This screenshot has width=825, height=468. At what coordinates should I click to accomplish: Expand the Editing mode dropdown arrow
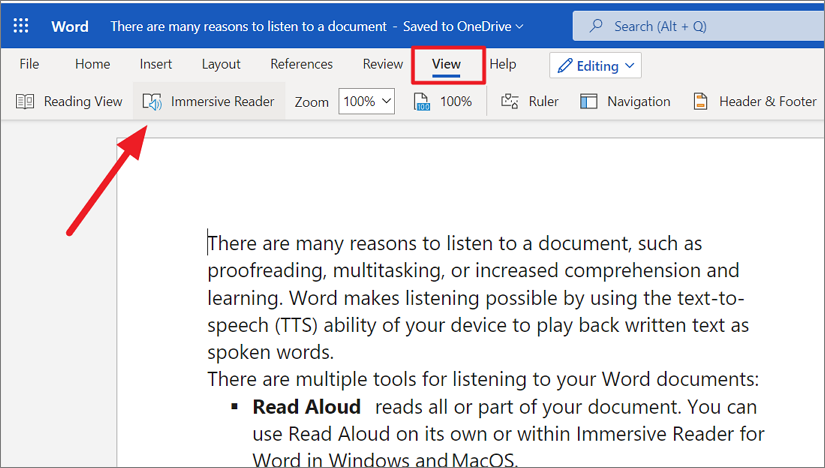click(630, 66)
